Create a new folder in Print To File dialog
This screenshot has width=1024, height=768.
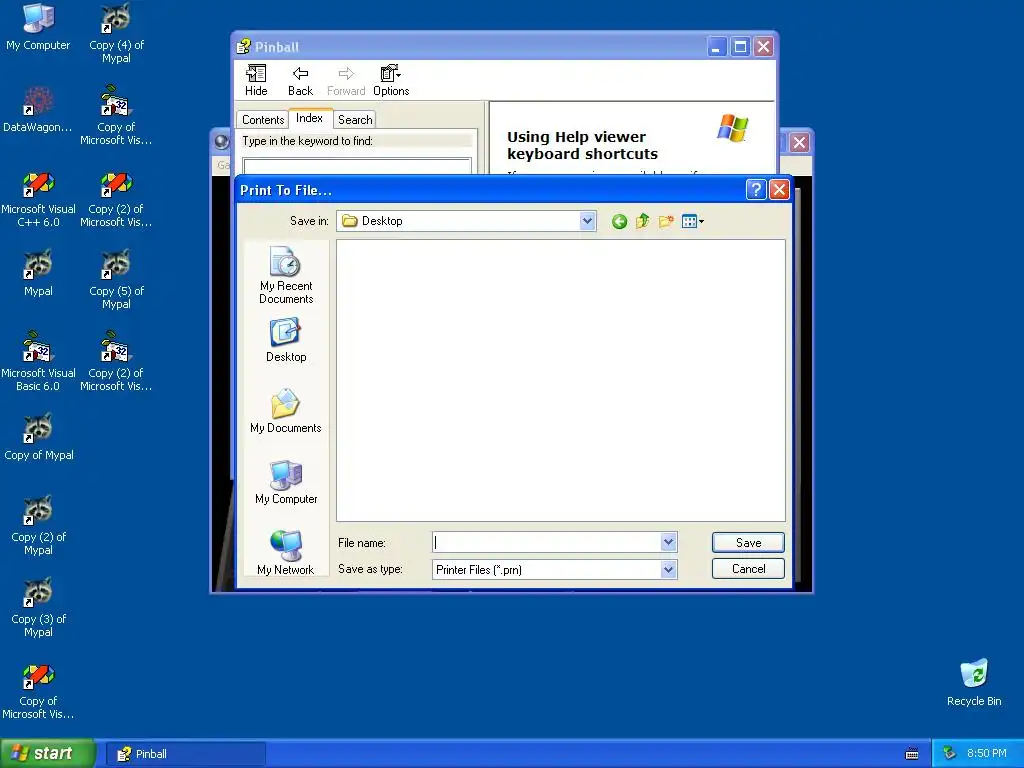(x=666, y=221)
